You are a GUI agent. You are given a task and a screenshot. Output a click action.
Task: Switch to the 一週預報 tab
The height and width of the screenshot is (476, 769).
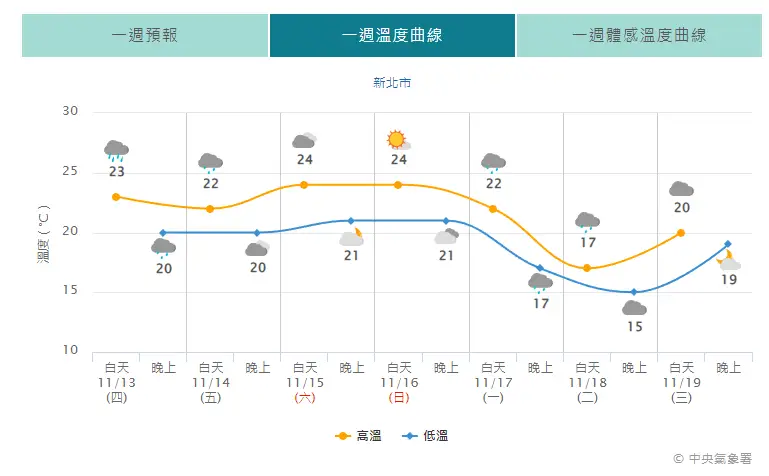pos(145,35)
